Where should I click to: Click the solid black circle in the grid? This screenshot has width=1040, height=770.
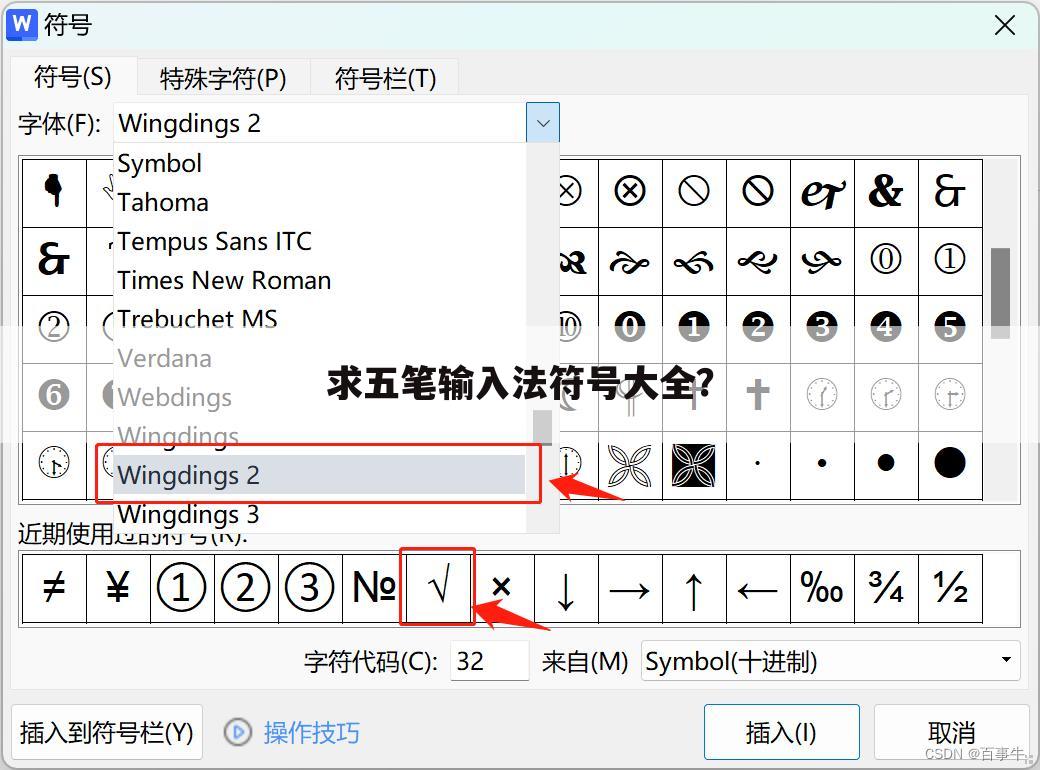(x=950, y=462)
